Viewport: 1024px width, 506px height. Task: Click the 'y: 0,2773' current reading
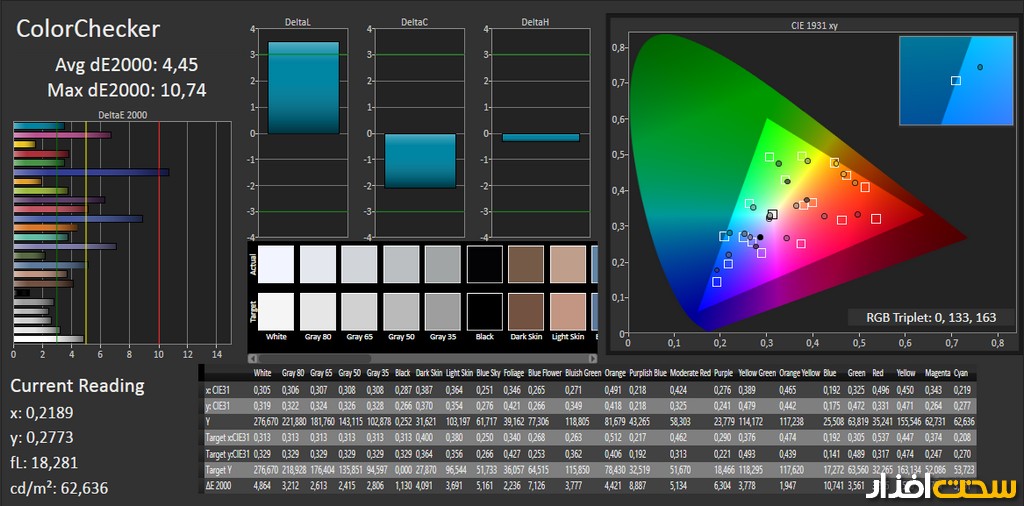(x=42, y=437)
